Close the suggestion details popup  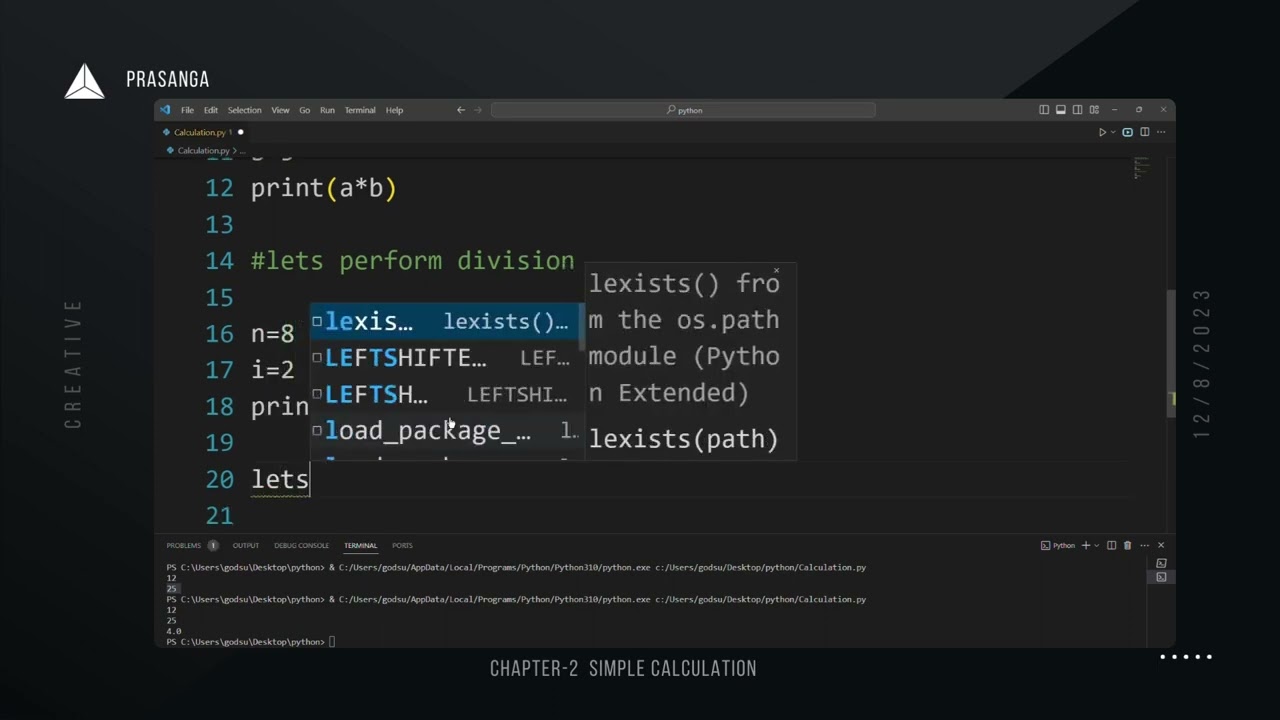pyautogui.click(x=777, y=270)
